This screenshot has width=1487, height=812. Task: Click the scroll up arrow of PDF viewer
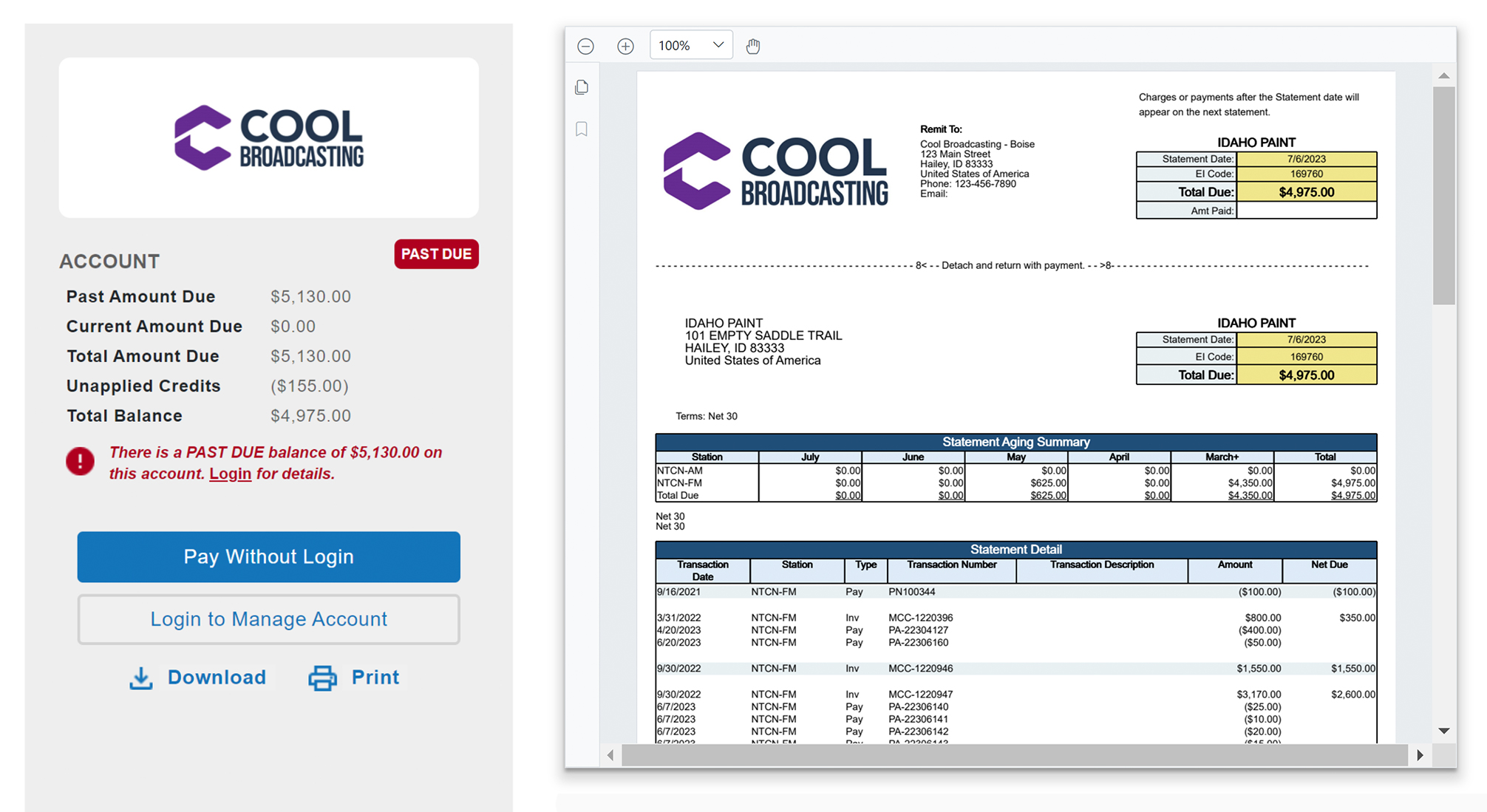coord(1443,75)
